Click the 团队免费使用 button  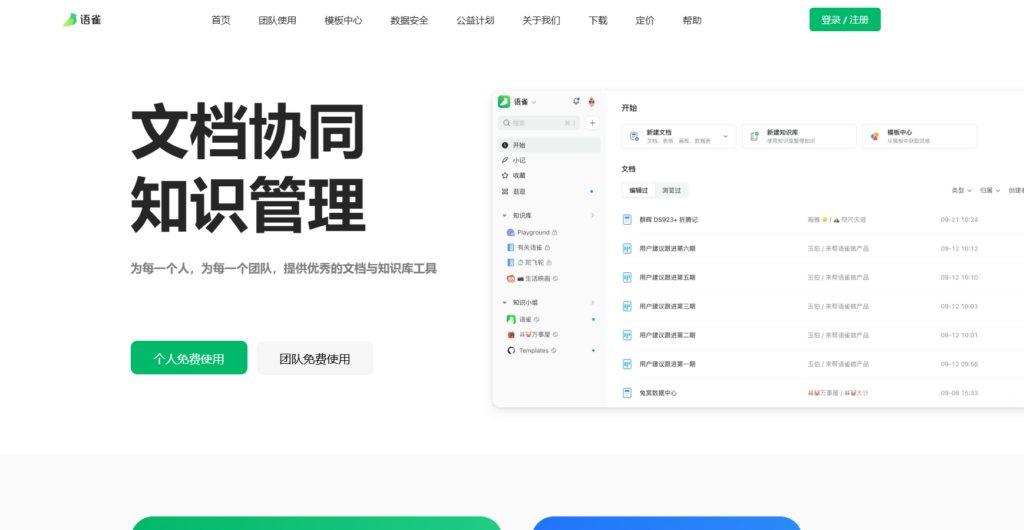point(315,358)
